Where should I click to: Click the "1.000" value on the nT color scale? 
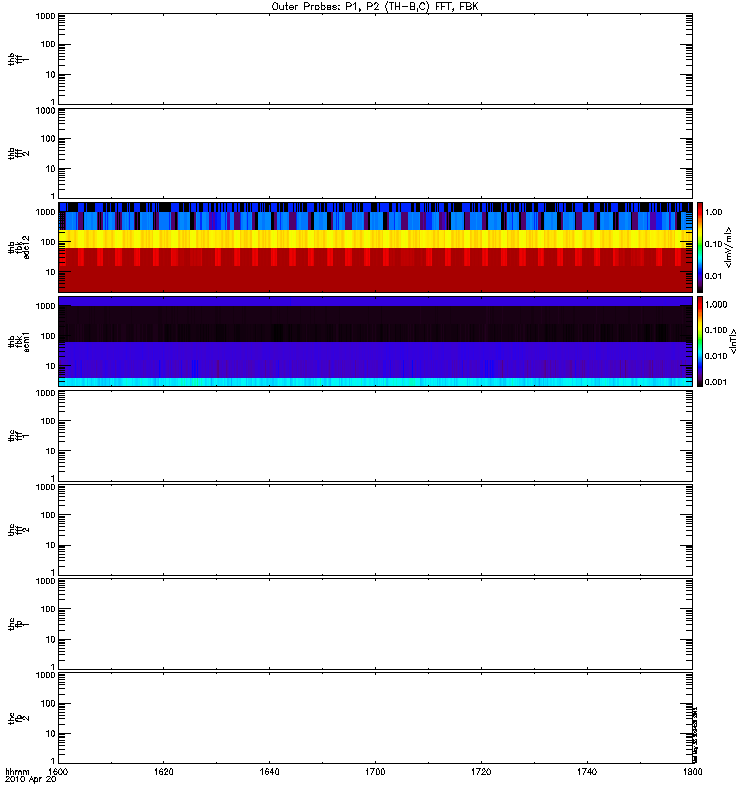[x=716, y=305]
